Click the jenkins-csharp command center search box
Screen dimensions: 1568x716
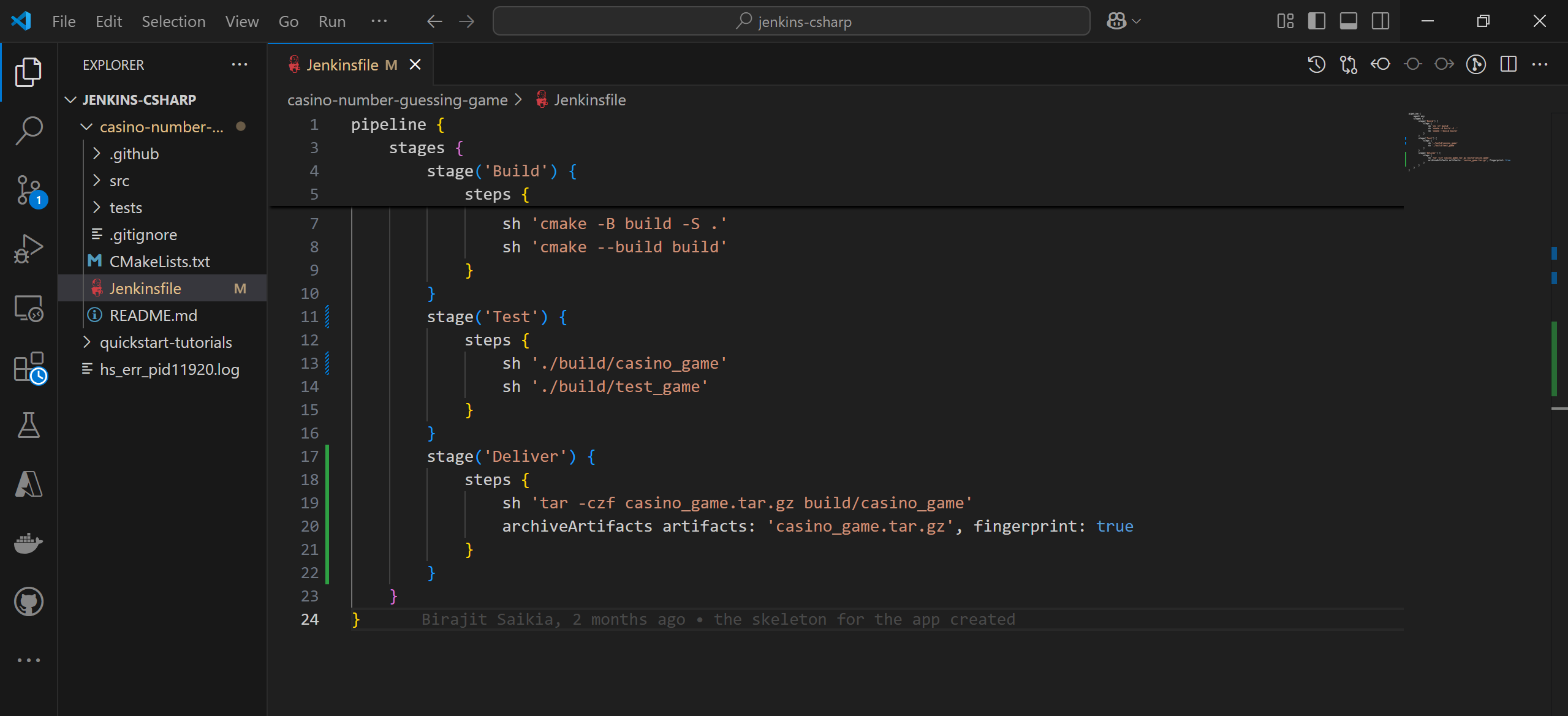pyautogui.click(x=791, y=21)
